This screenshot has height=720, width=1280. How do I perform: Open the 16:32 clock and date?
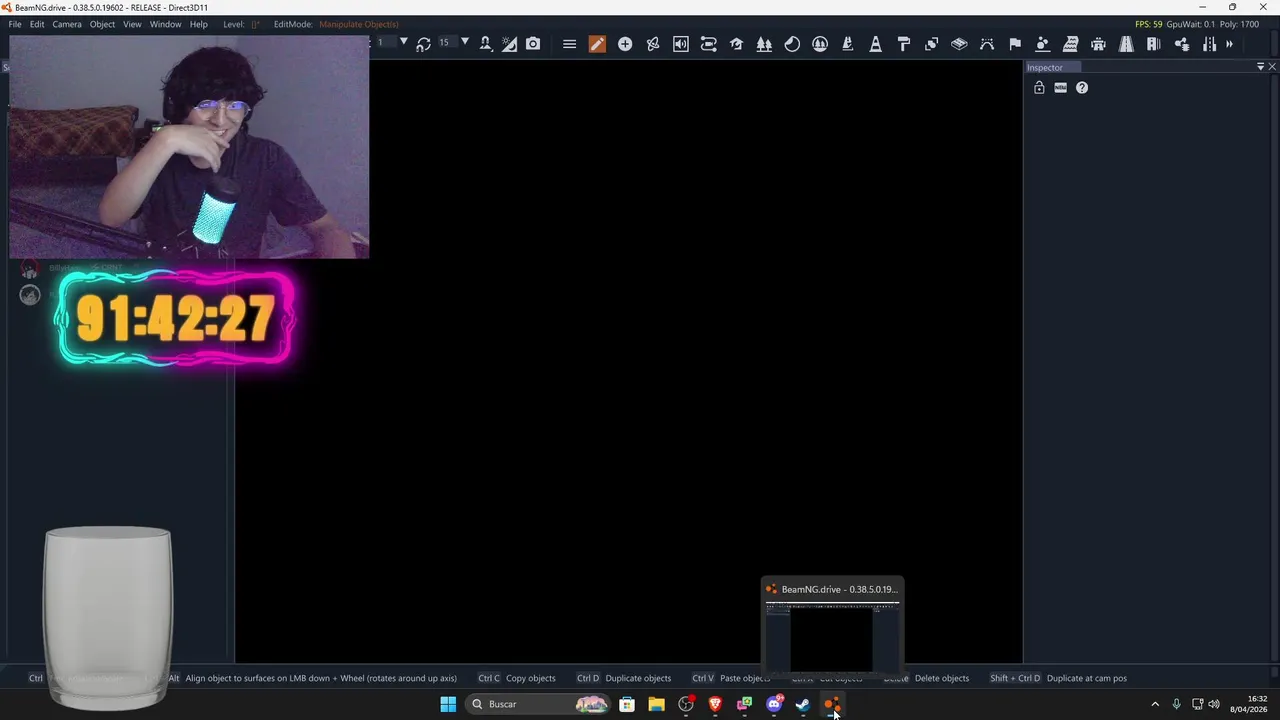[1250, 704]
